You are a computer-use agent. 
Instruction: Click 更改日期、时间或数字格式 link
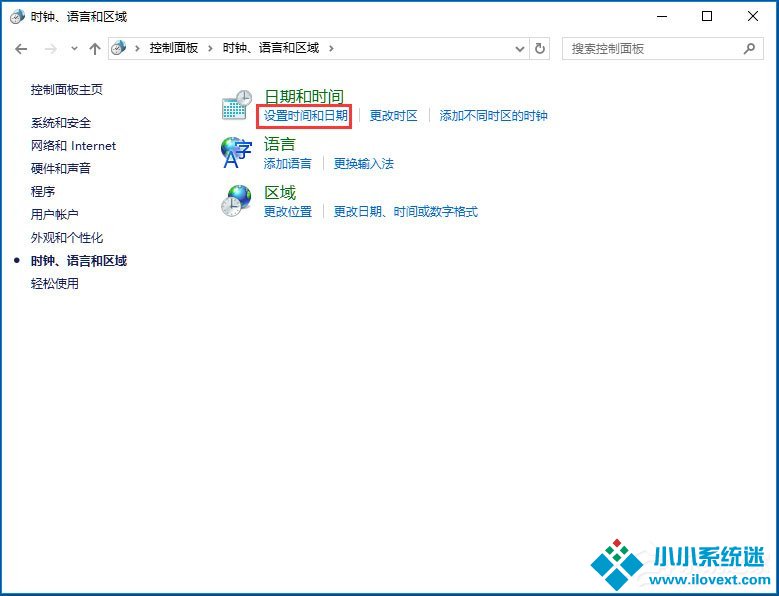click(x=405, y=212)
